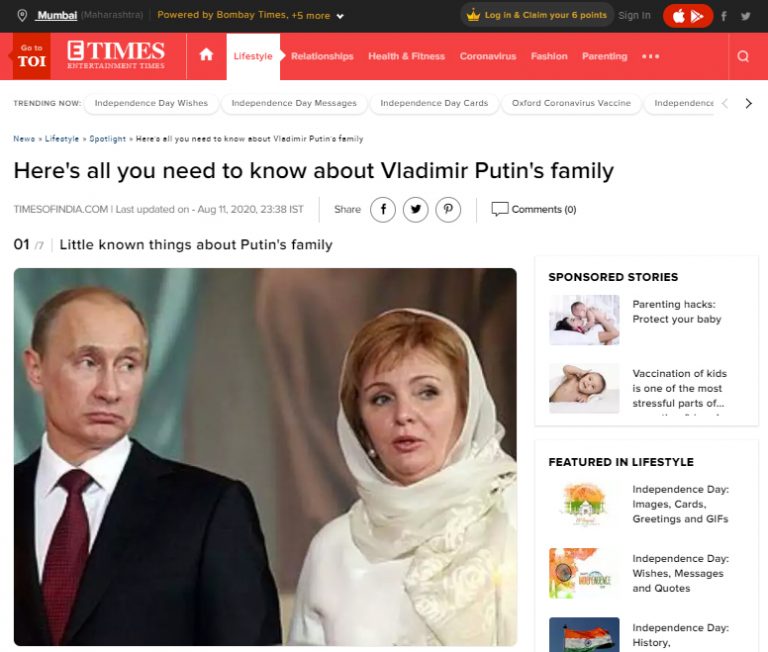The height and width of the screenshot is (652, 768).
Task: Share article via Facebook circle icon
Action: (383, 210)
